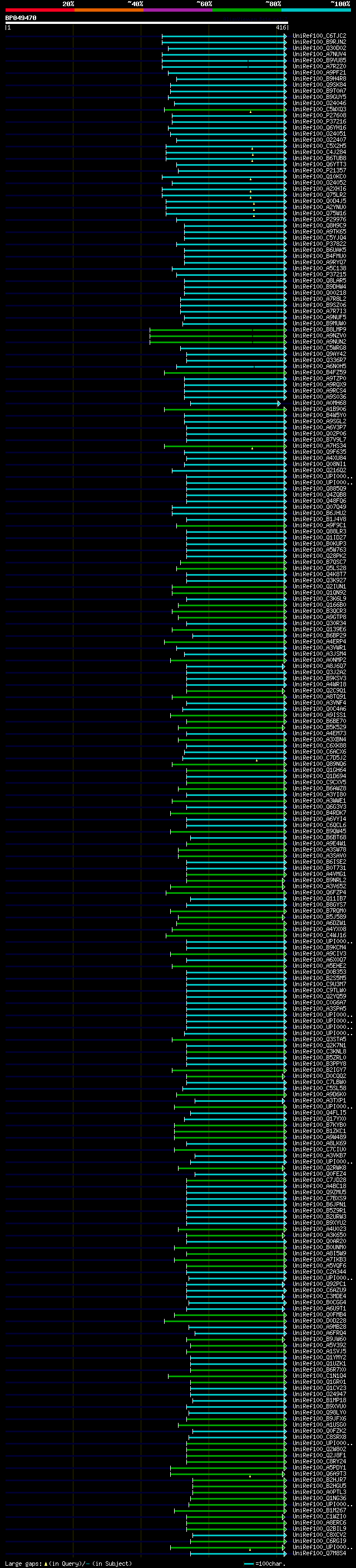Select the UniRef100_A0MH68 label
This screenshot has width=356, height=1568.
point(319,403)
